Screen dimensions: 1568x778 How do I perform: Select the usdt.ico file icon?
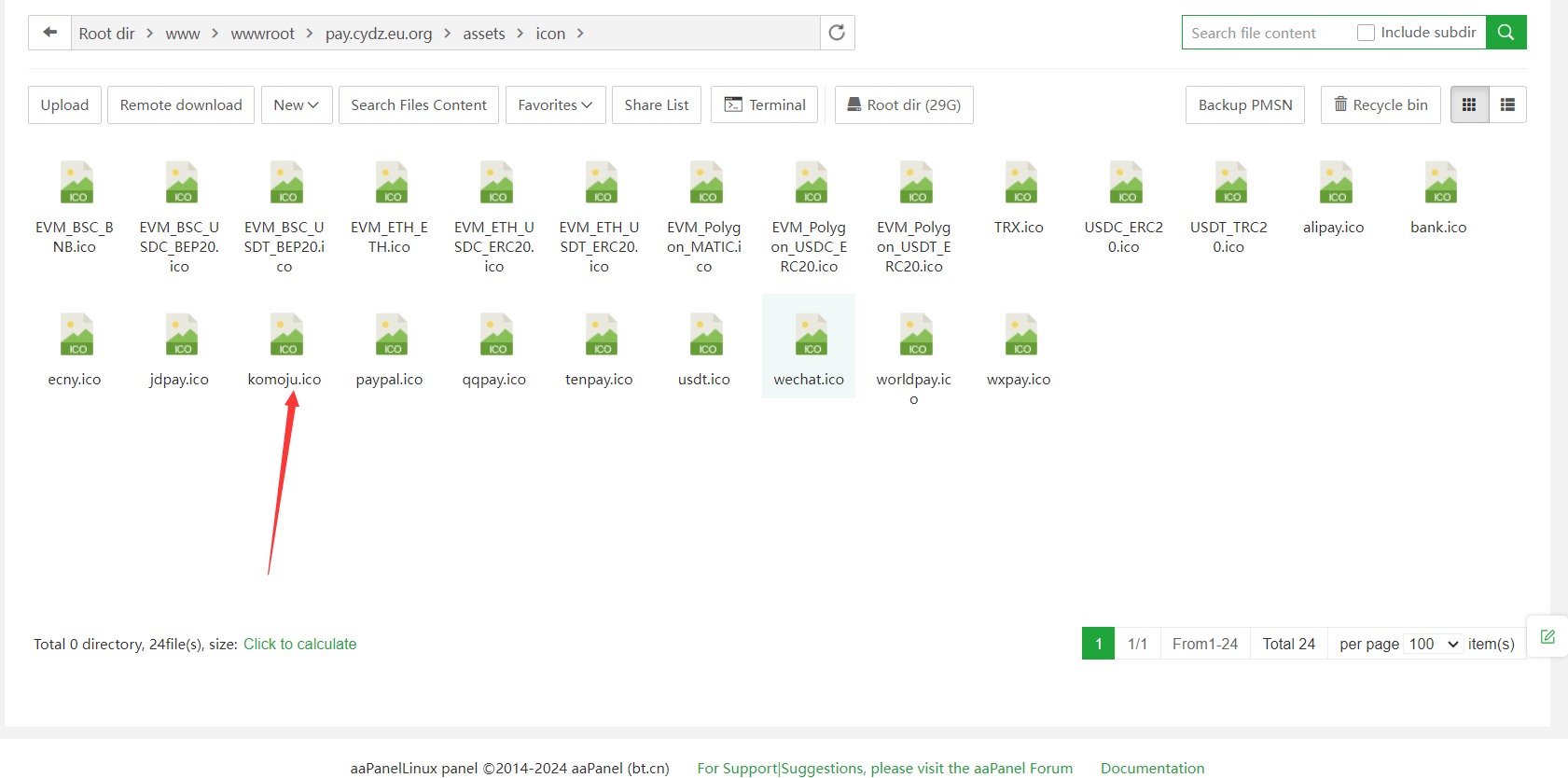pos(705,335)
